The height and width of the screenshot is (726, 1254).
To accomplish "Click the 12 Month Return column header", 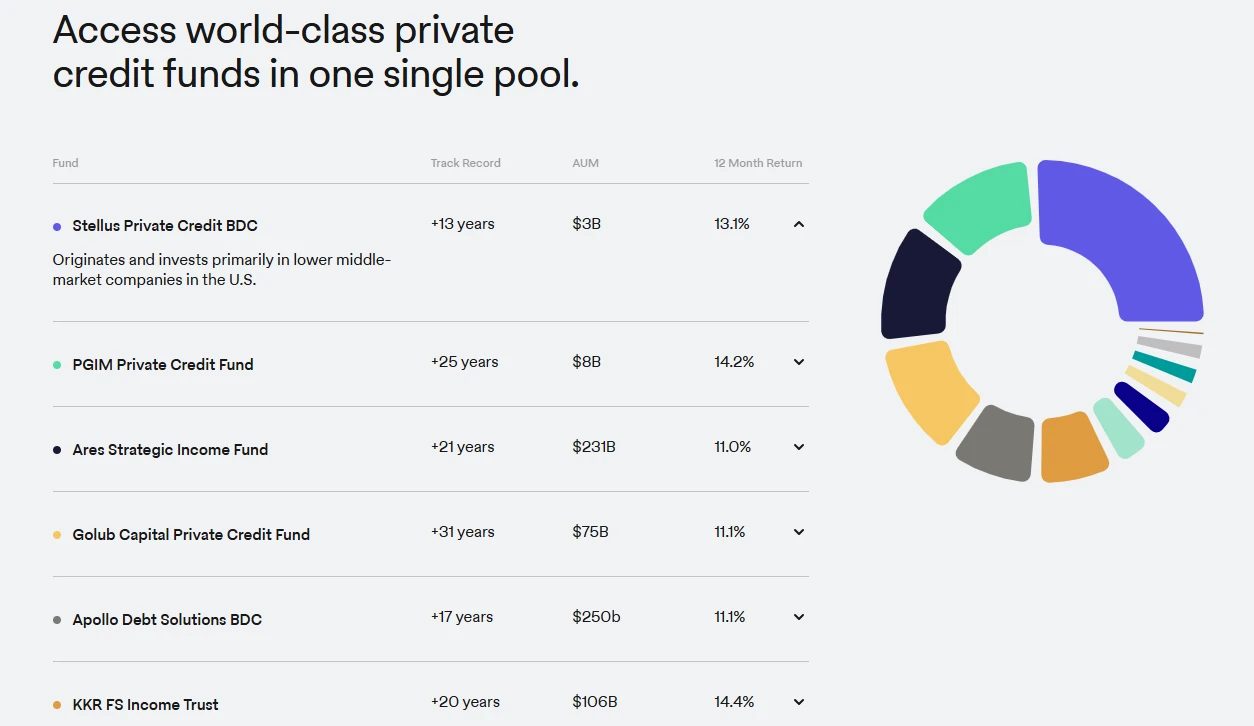I will (x=758, y=163).
